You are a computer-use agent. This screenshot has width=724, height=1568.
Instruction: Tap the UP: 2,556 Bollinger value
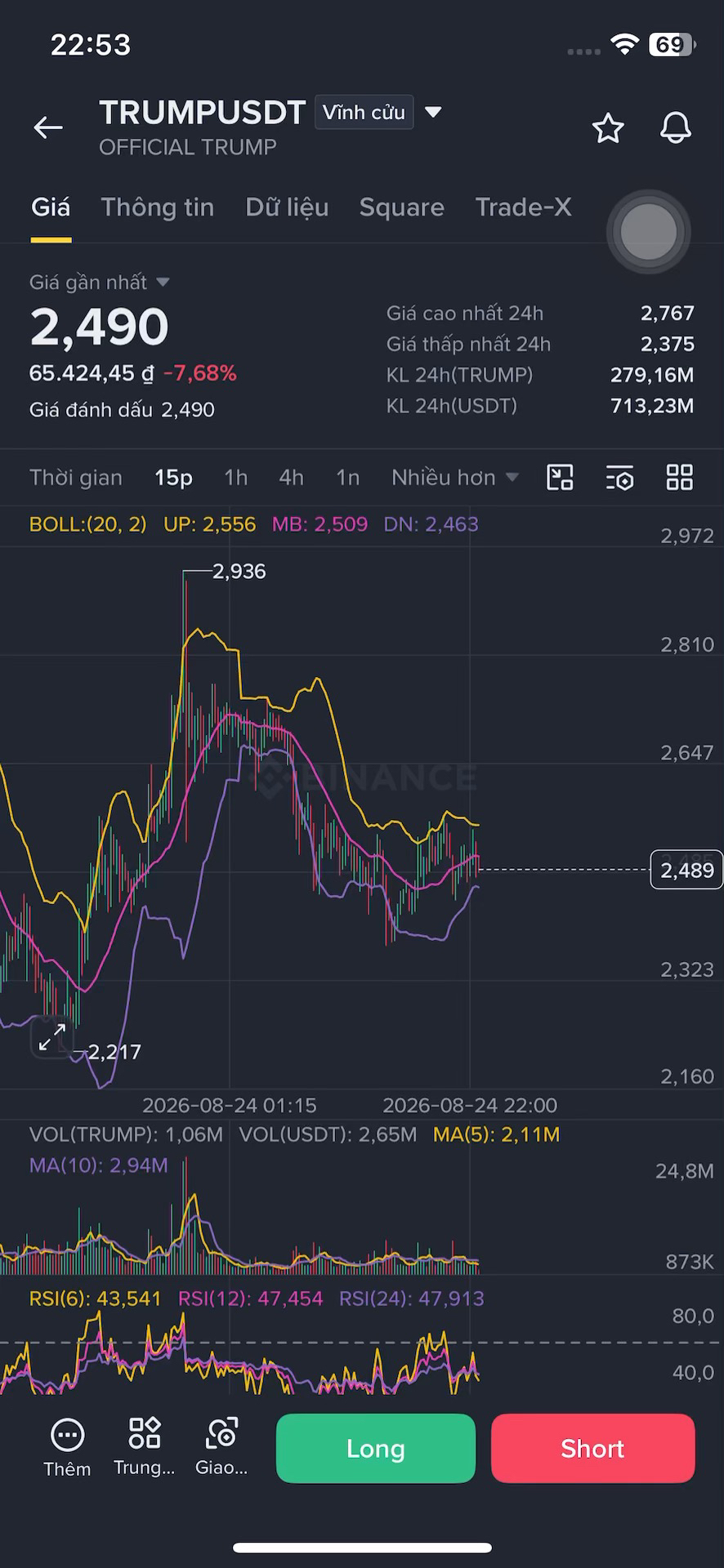pos(209,524)
